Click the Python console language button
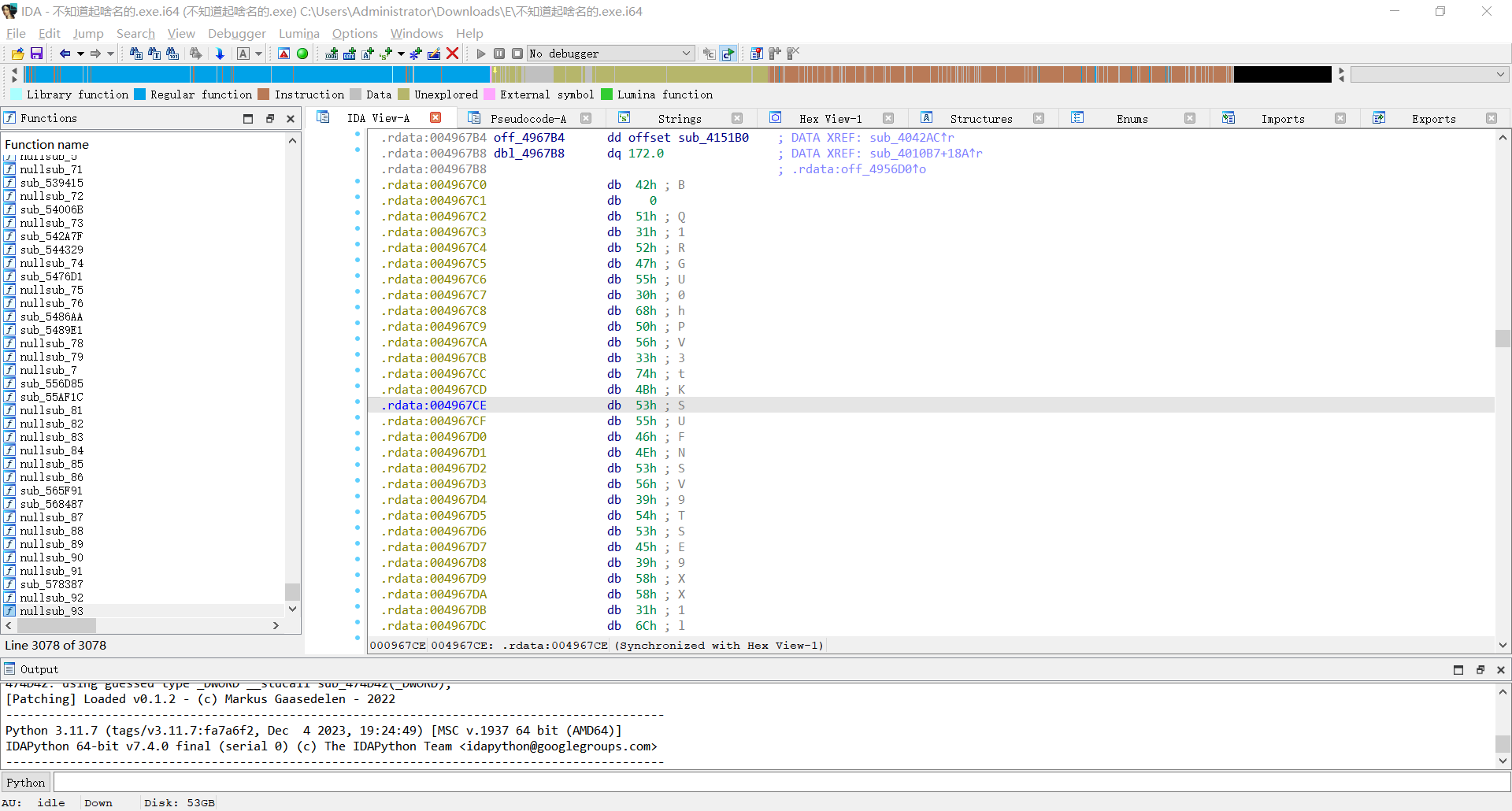1512x811 pixels. [x=26, y=782]
